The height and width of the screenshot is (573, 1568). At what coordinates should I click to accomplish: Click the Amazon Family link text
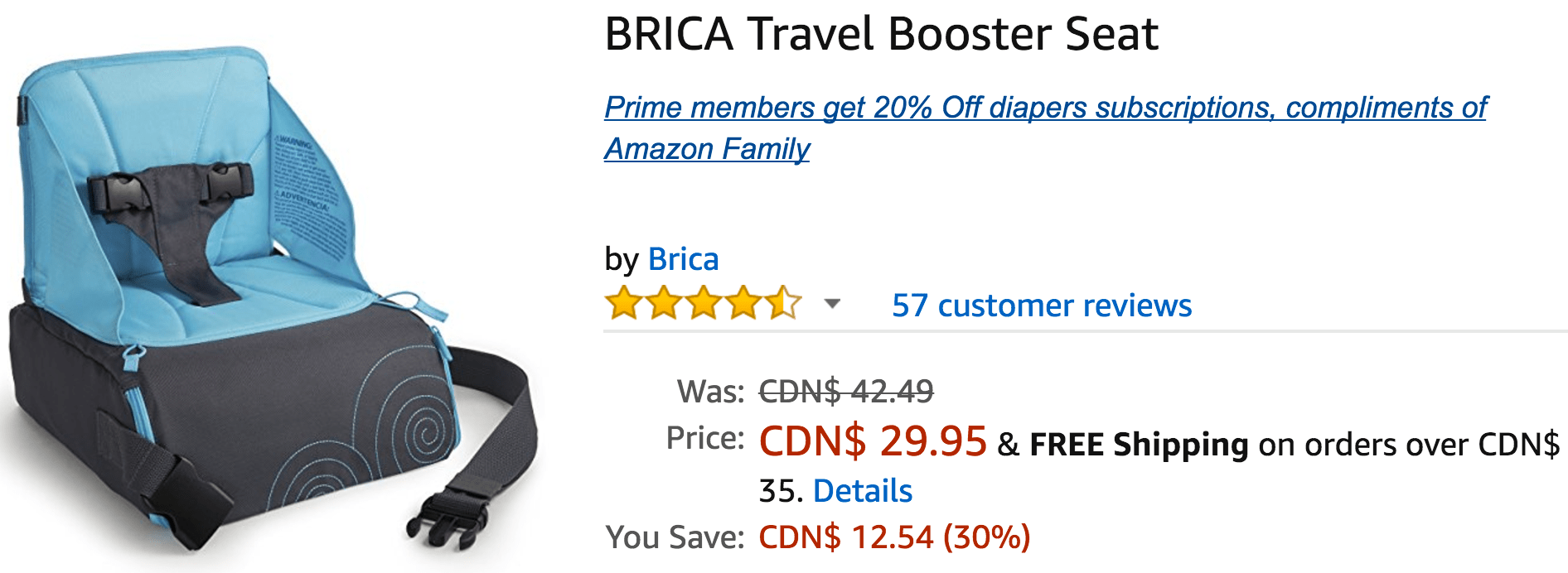[706, 149]
